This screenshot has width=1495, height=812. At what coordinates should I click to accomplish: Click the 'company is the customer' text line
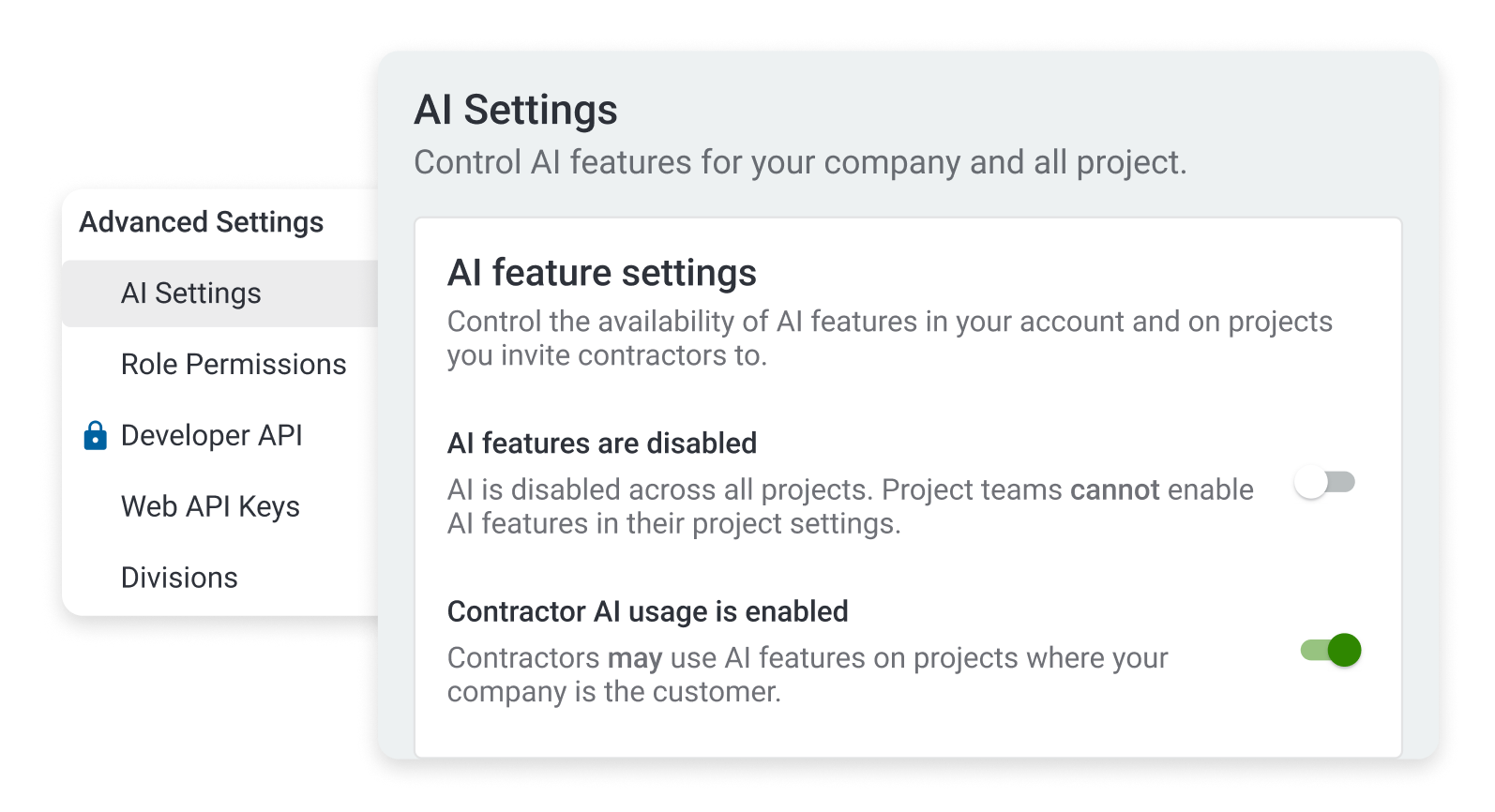pos(613,692)
